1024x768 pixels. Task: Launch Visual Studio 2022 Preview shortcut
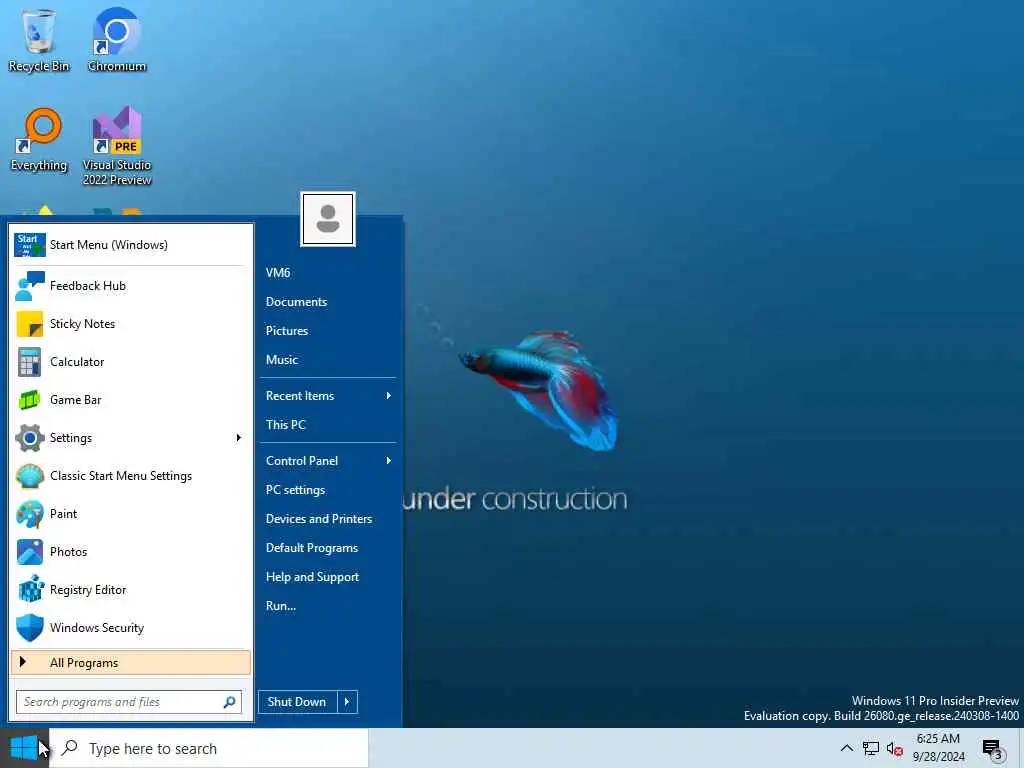click(x=116, y=146)
